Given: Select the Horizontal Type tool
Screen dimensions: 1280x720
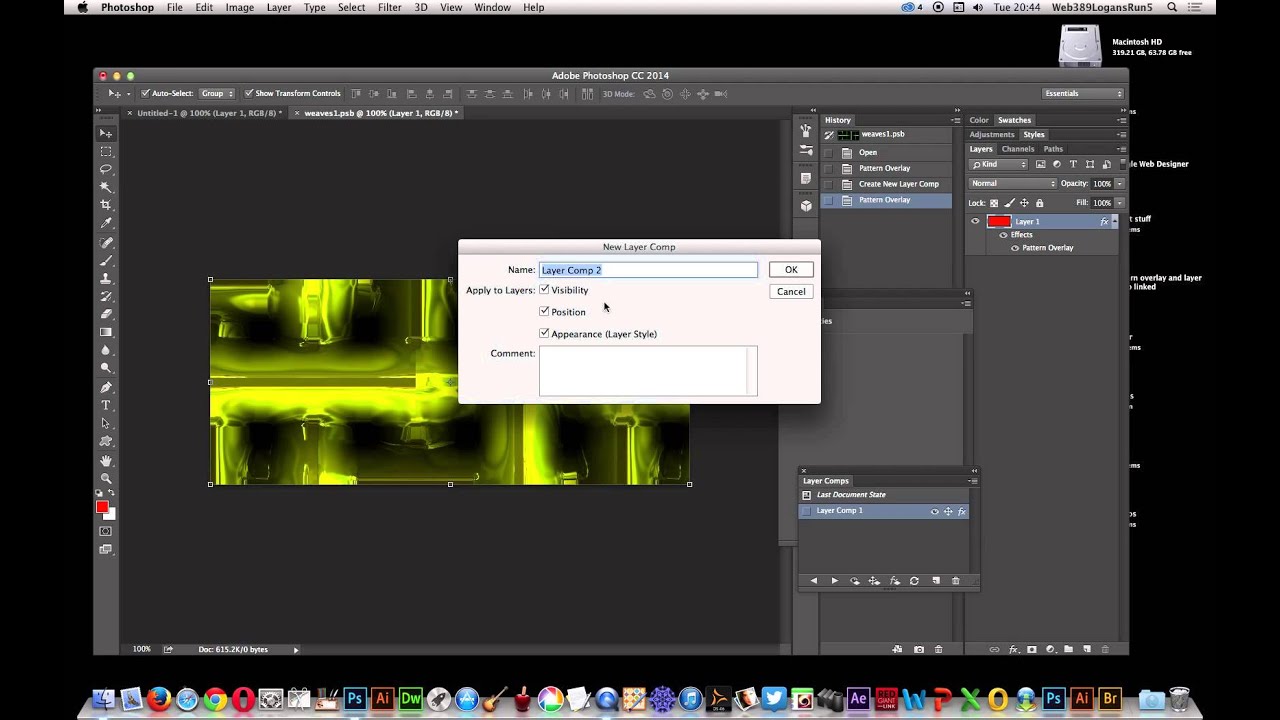Looking at the screenshot, I should tap(106, 405).
